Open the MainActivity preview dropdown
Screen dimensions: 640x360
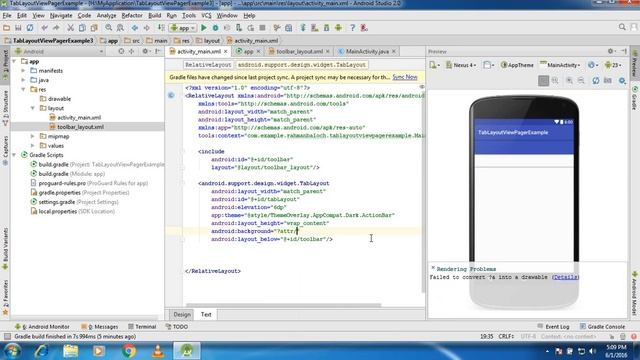click(560, 65)
